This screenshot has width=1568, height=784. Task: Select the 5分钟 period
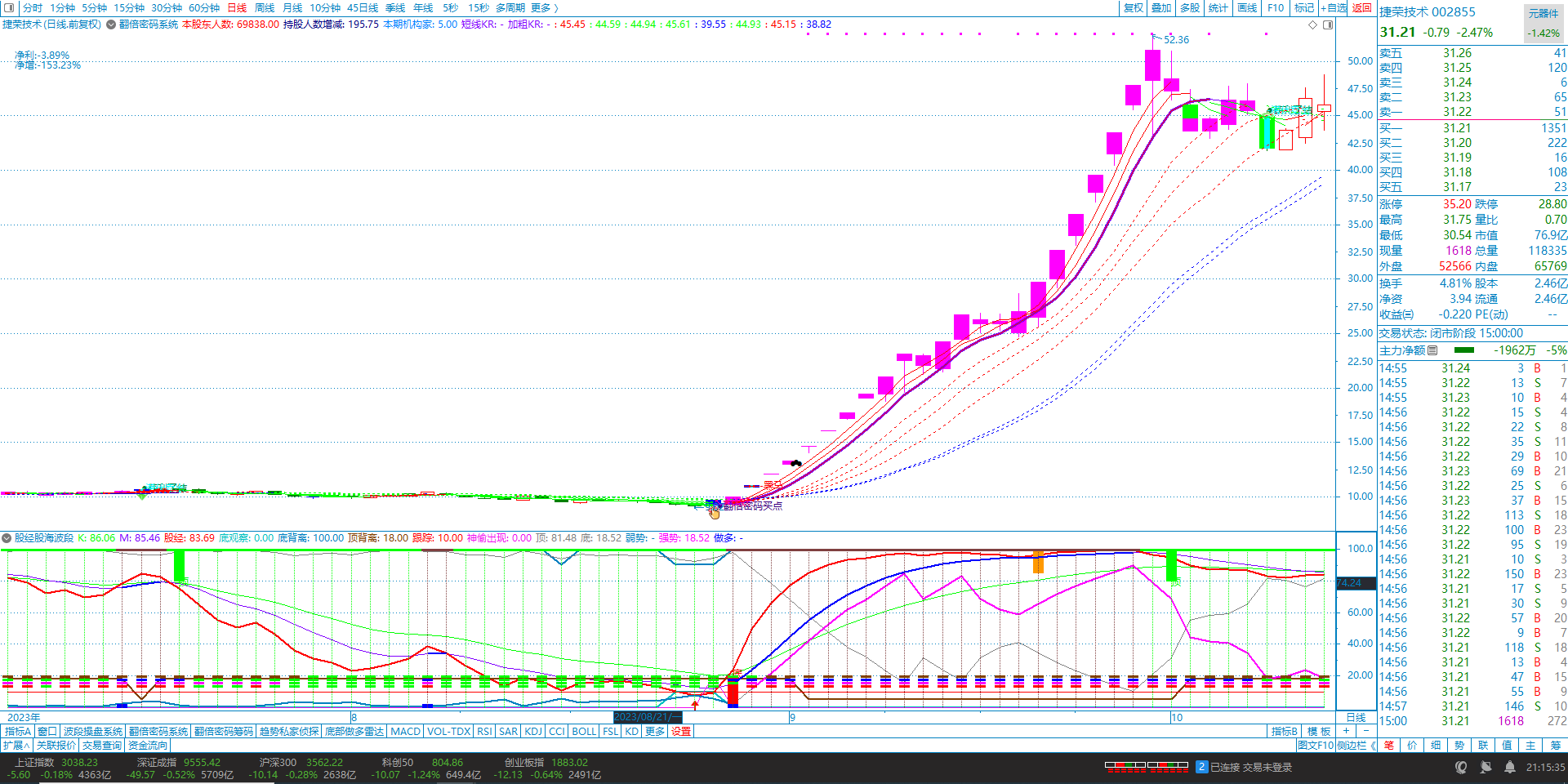94,8
